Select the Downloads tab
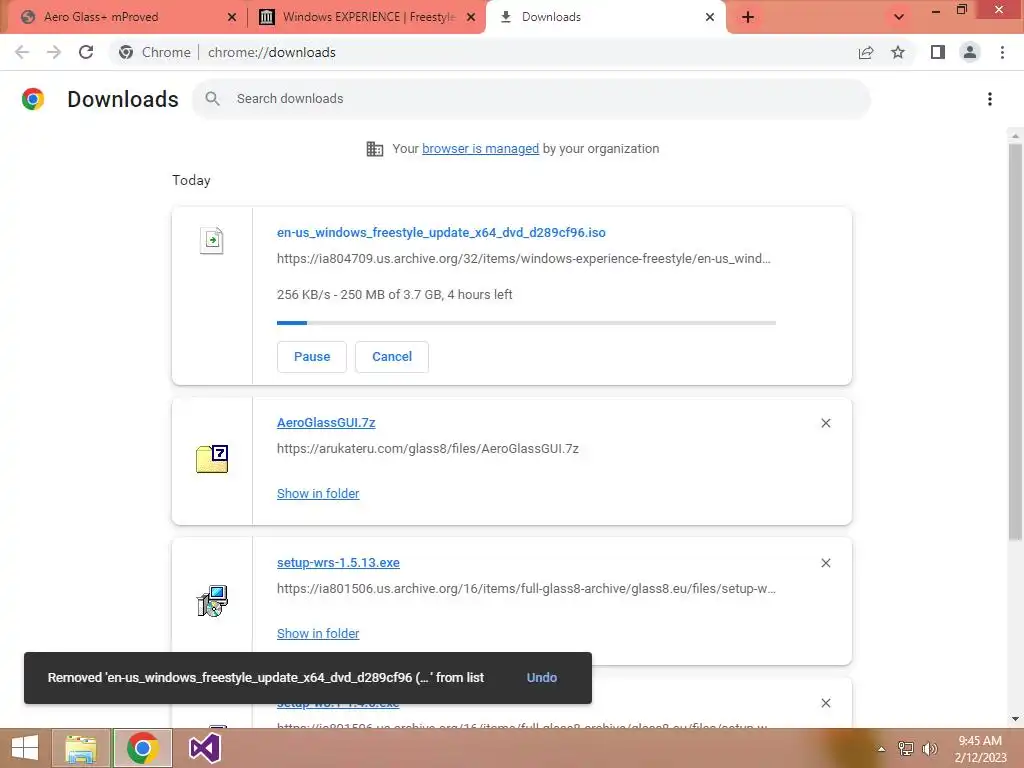The image size is (1024, 768). point(606,17)
